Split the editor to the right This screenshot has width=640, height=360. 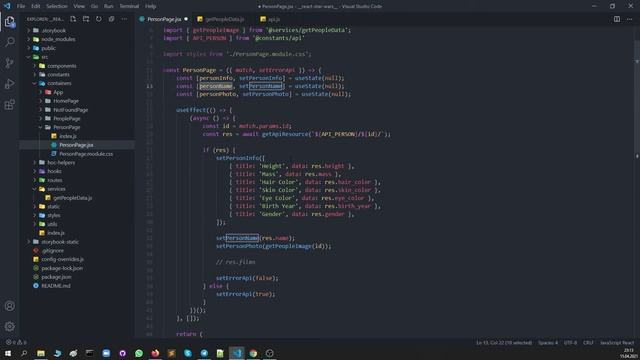[x=617, y=19]
